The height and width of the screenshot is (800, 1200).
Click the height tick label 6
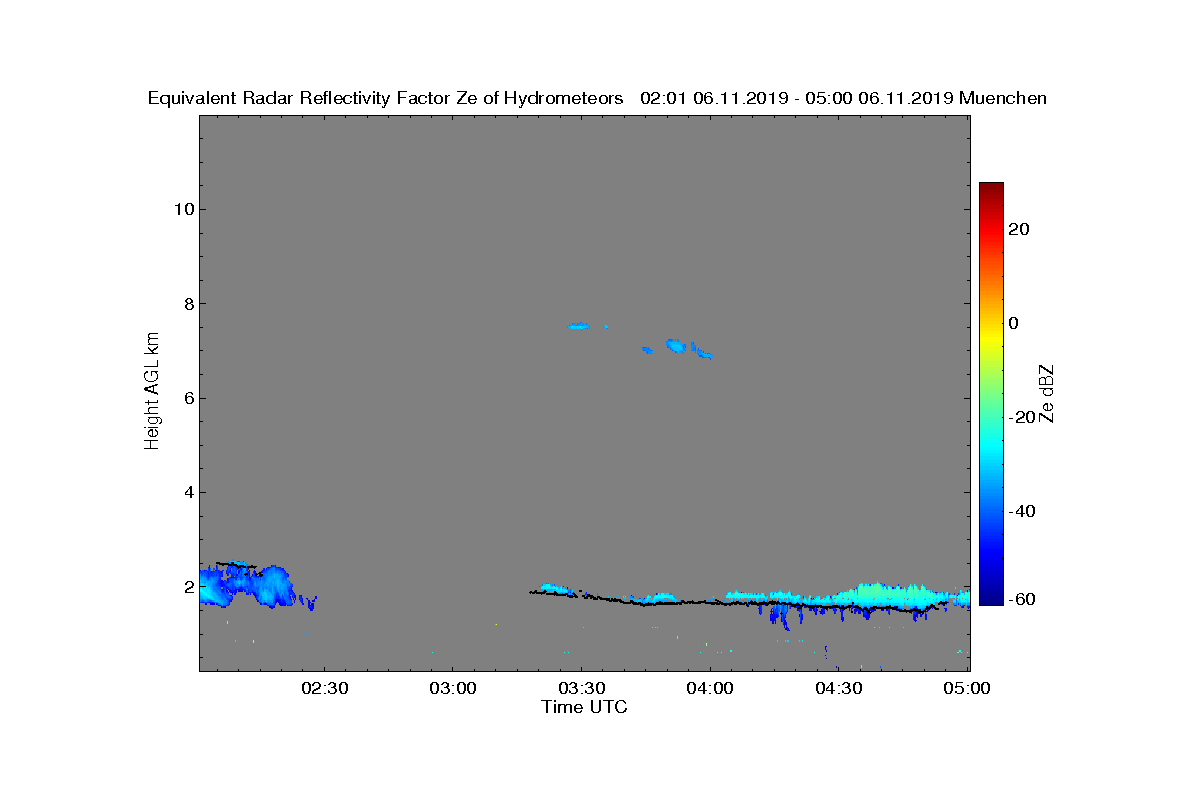[187, 398]
